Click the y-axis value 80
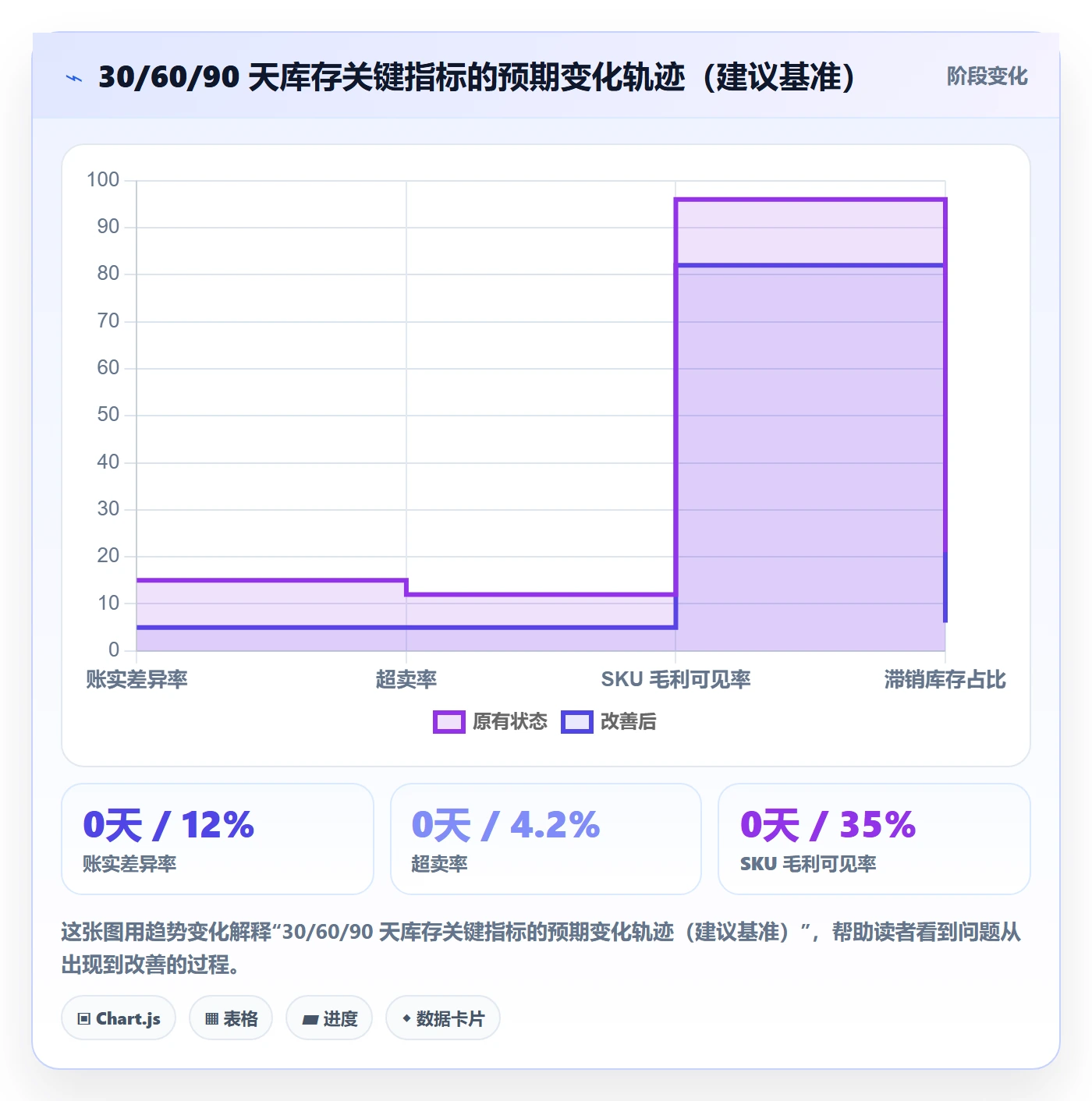Screen dimensions: 1092x1101 coord(108,274)
